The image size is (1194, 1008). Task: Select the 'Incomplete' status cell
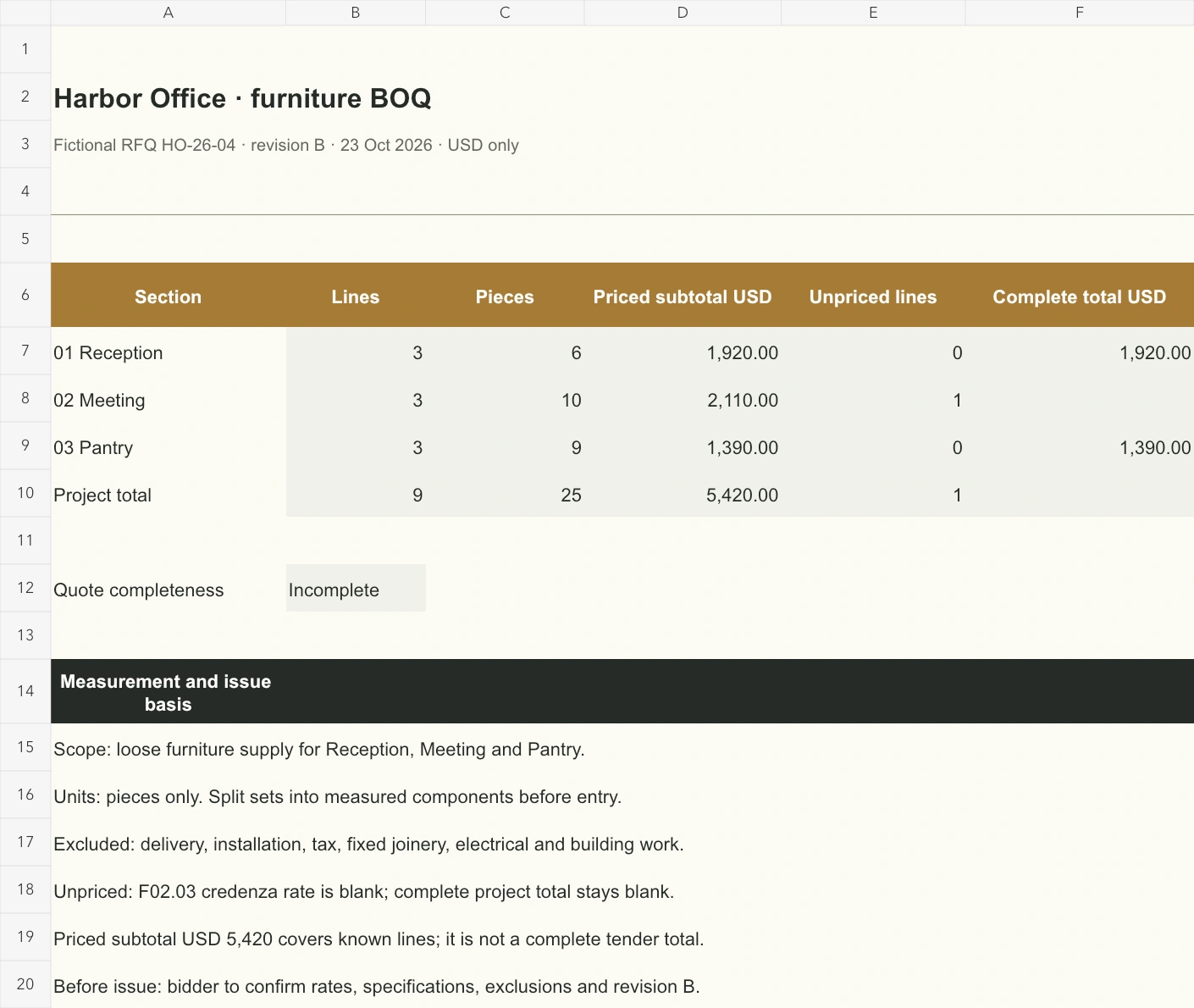356,588
